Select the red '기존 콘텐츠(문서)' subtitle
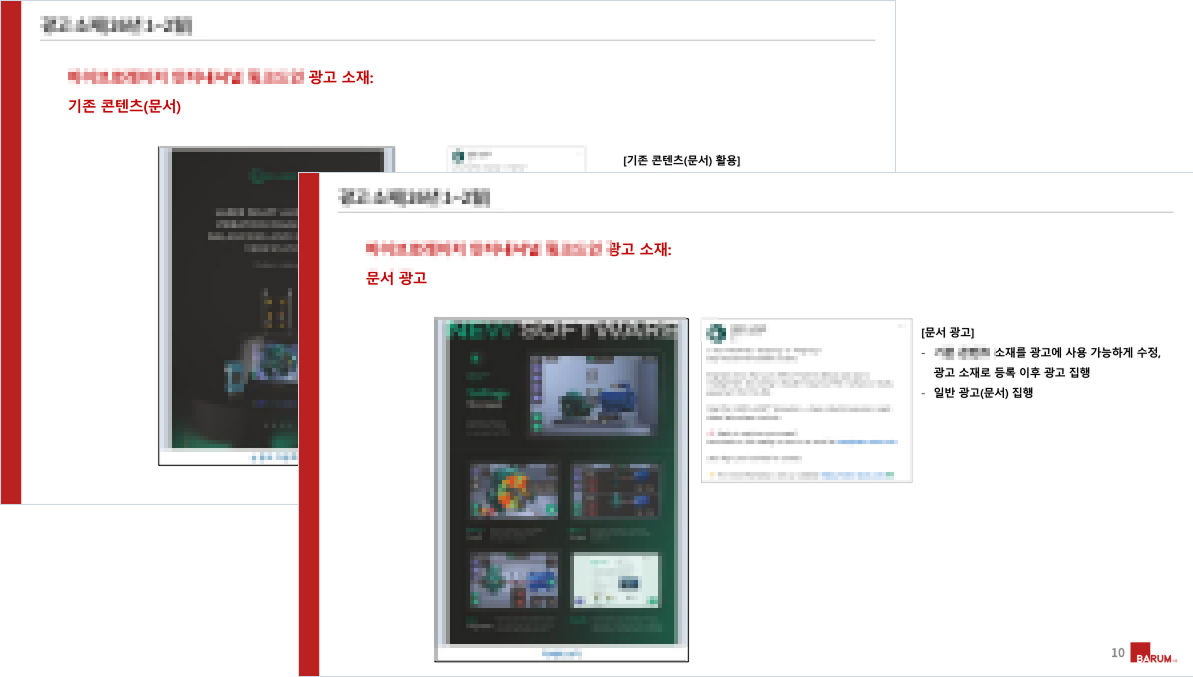 [123, 106]
